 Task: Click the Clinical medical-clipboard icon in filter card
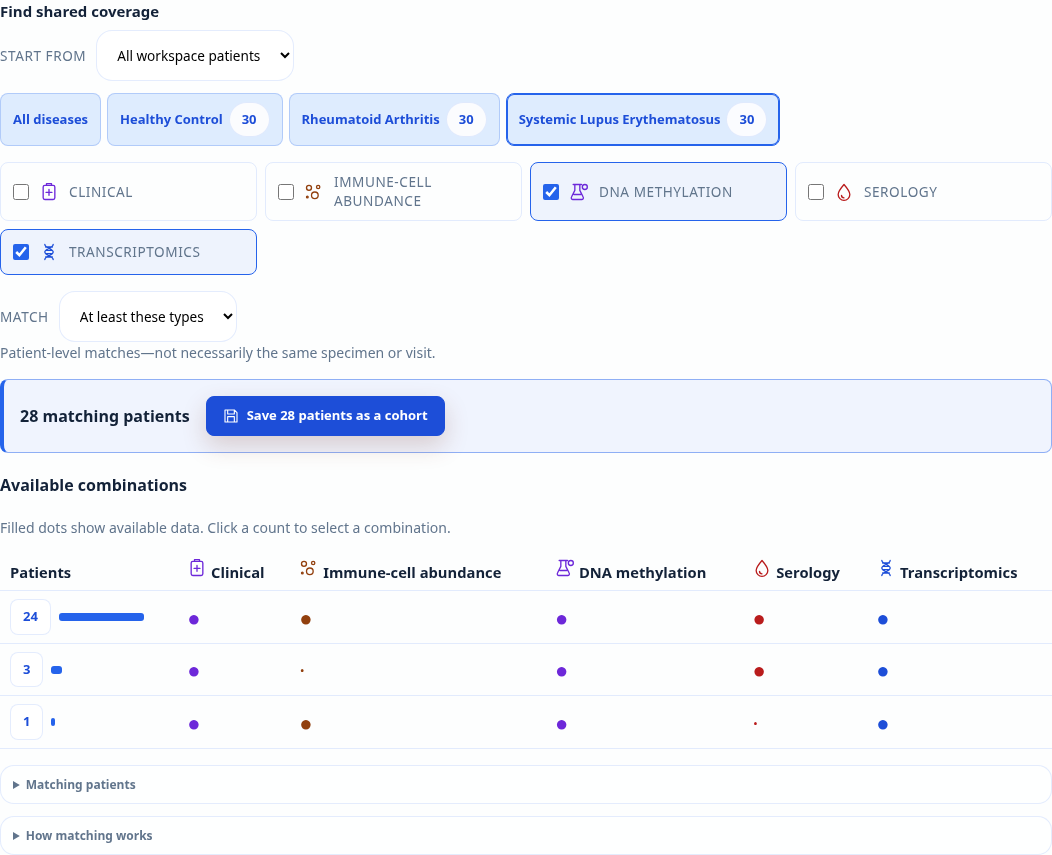(49, 192)
